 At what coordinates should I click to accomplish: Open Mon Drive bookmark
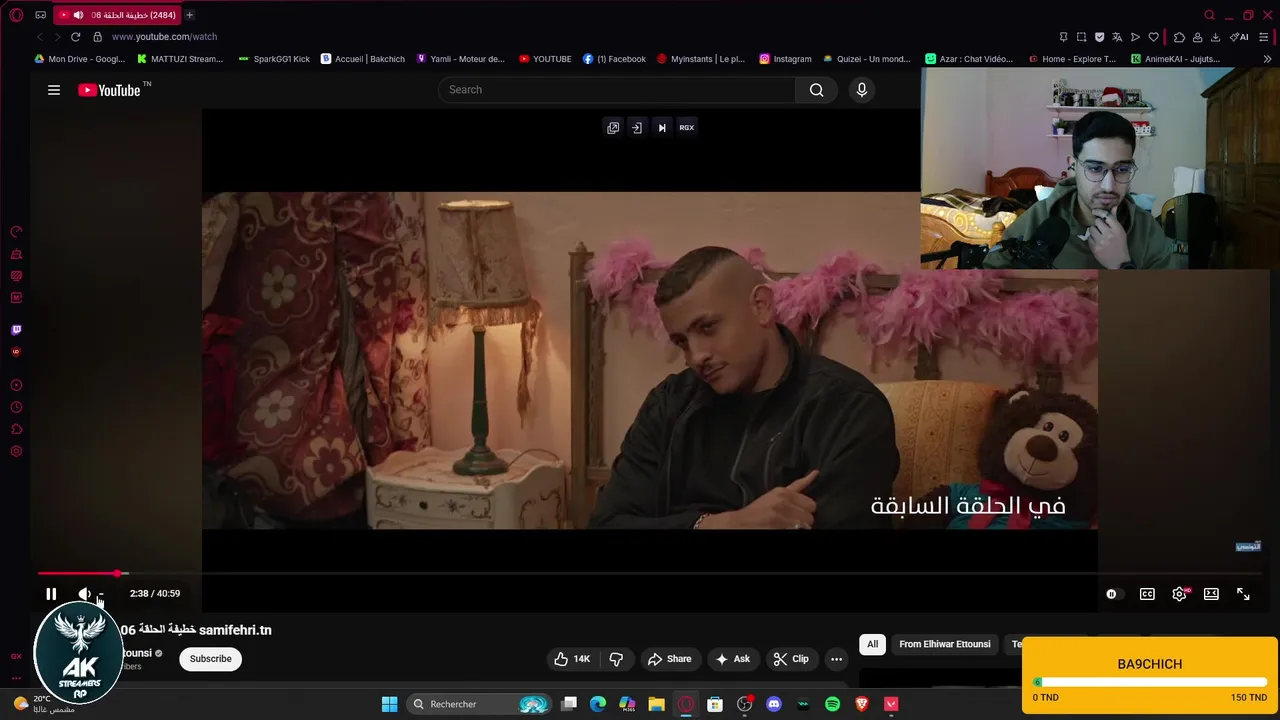point(79,59)
